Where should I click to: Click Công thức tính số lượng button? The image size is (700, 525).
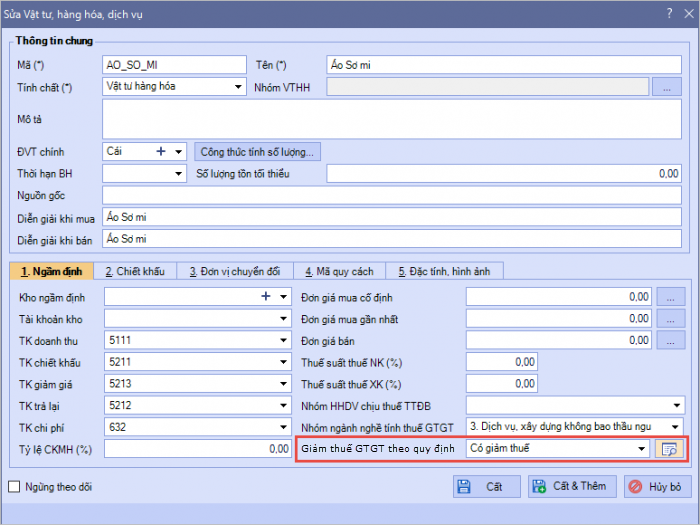tap(257, 152)
